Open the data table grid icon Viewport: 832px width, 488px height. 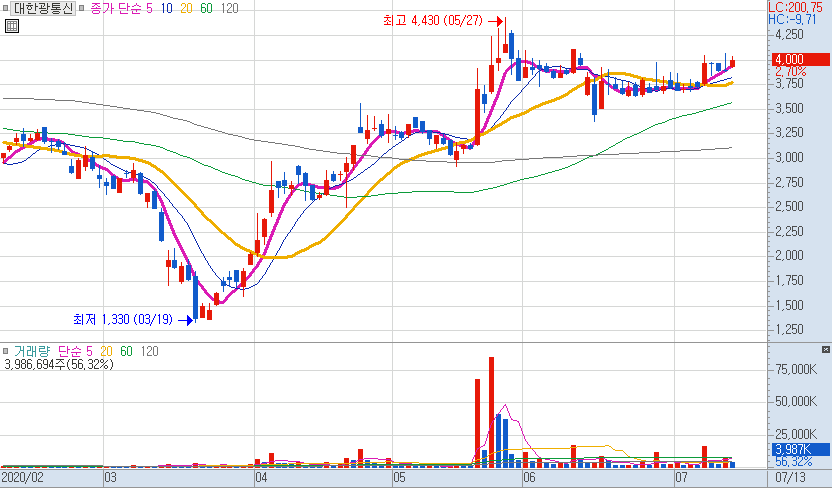[12, 25]
